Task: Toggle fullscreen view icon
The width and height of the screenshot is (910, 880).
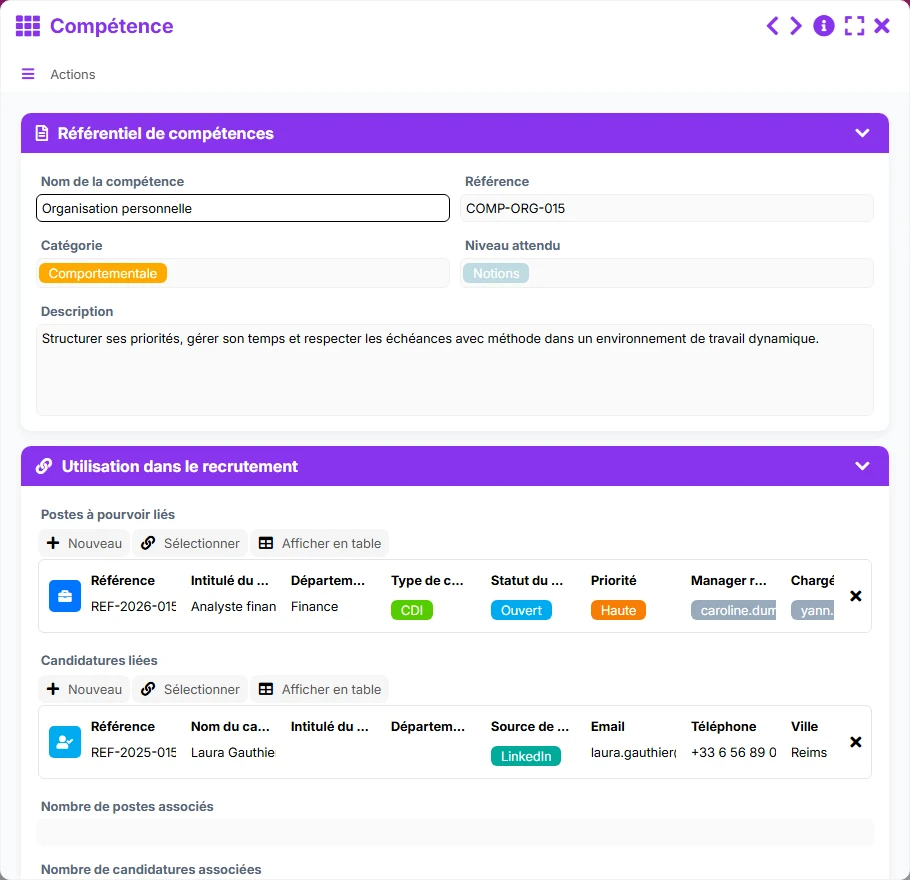Action: [854, 26]
